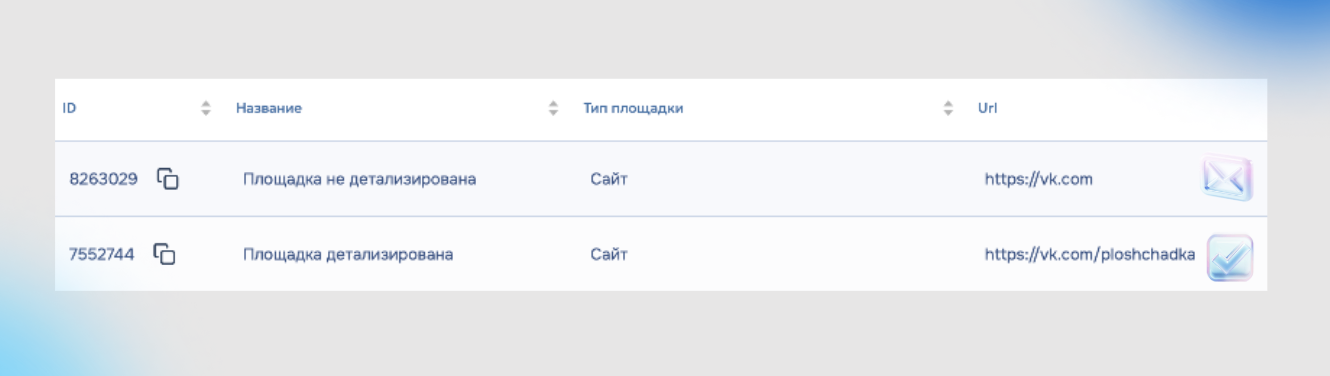Sort by Тип площадки using its arrows

(948, 108)
